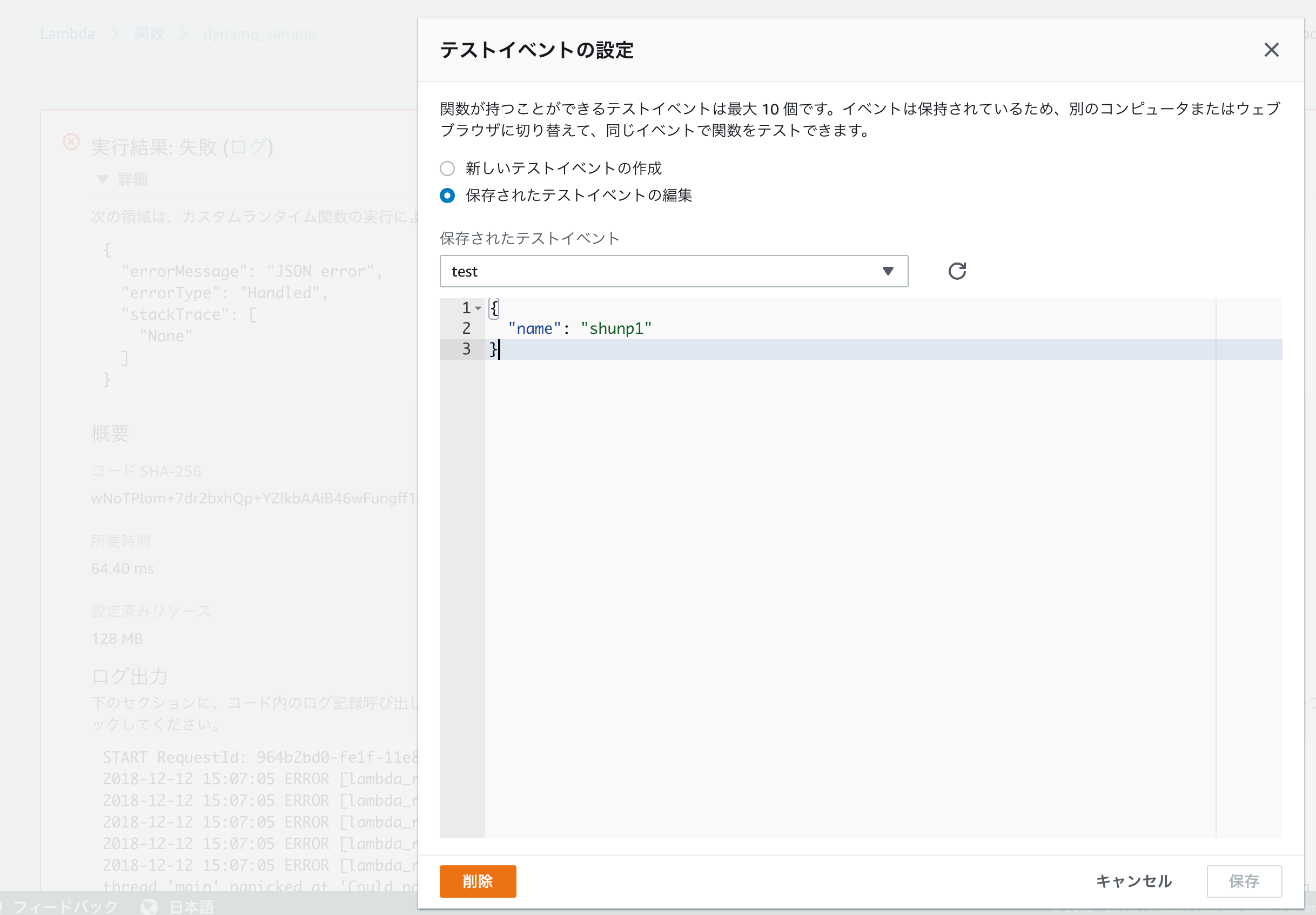The image size is (1316, 915).
Task: Open the 保存されたテストイベント dropdown showing test
Action: [x=673, y=271]
